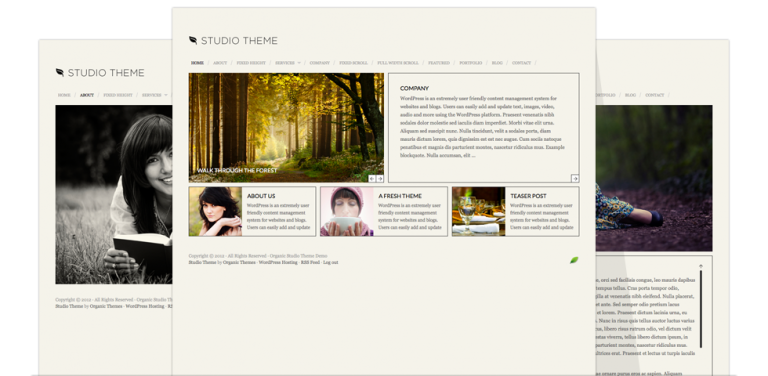768x376 pixels.
Task: Advance the forest slider with right arrow
Action: tap(380, 179)
